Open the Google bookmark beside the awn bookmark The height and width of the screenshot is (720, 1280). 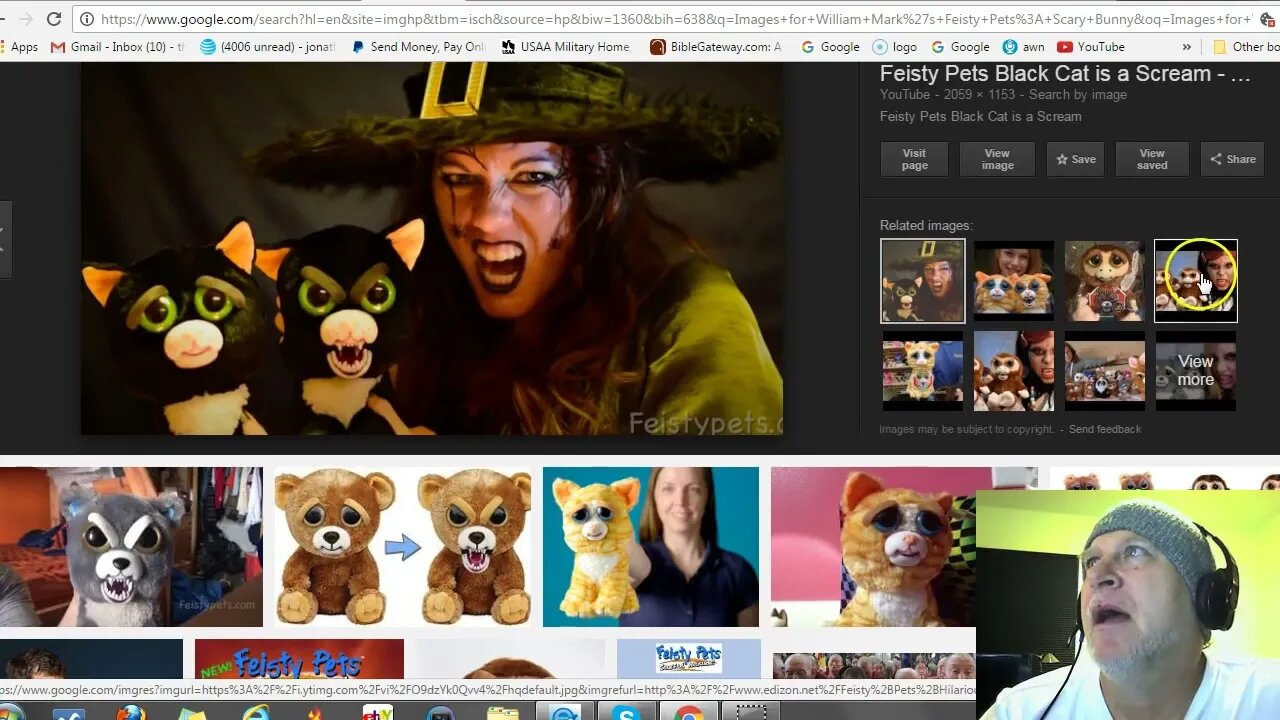tap(960, 47)
